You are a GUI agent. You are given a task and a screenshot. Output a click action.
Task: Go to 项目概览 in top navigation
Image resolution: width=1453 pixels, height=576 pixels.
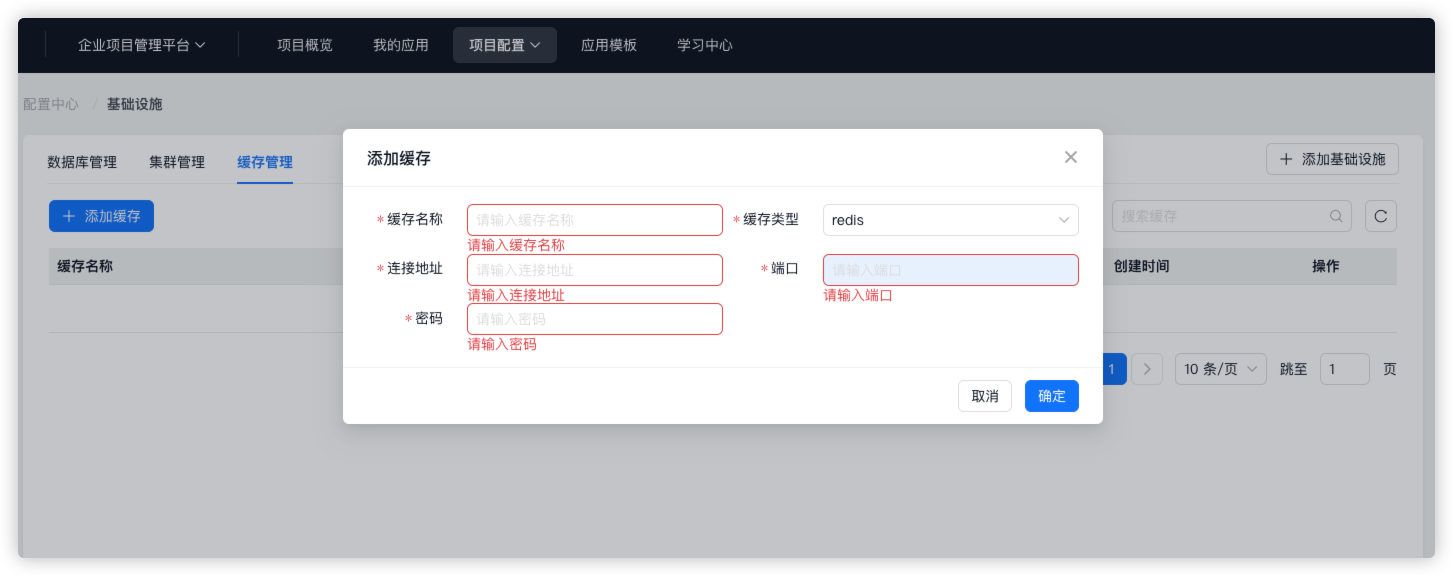pos(305,45)
